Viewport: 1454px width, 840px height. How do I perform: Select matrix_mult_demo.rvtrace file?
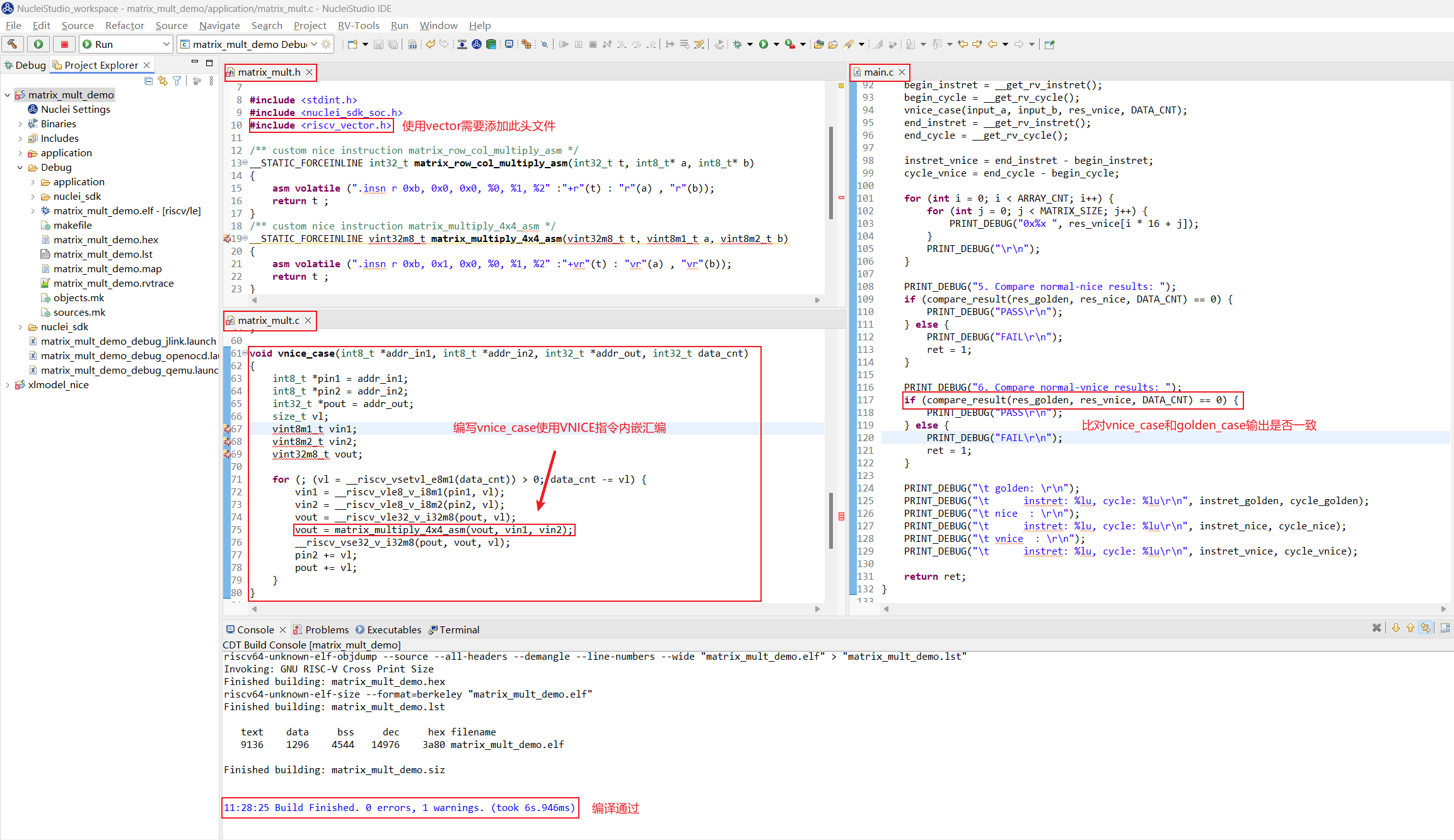pos(107,284)
